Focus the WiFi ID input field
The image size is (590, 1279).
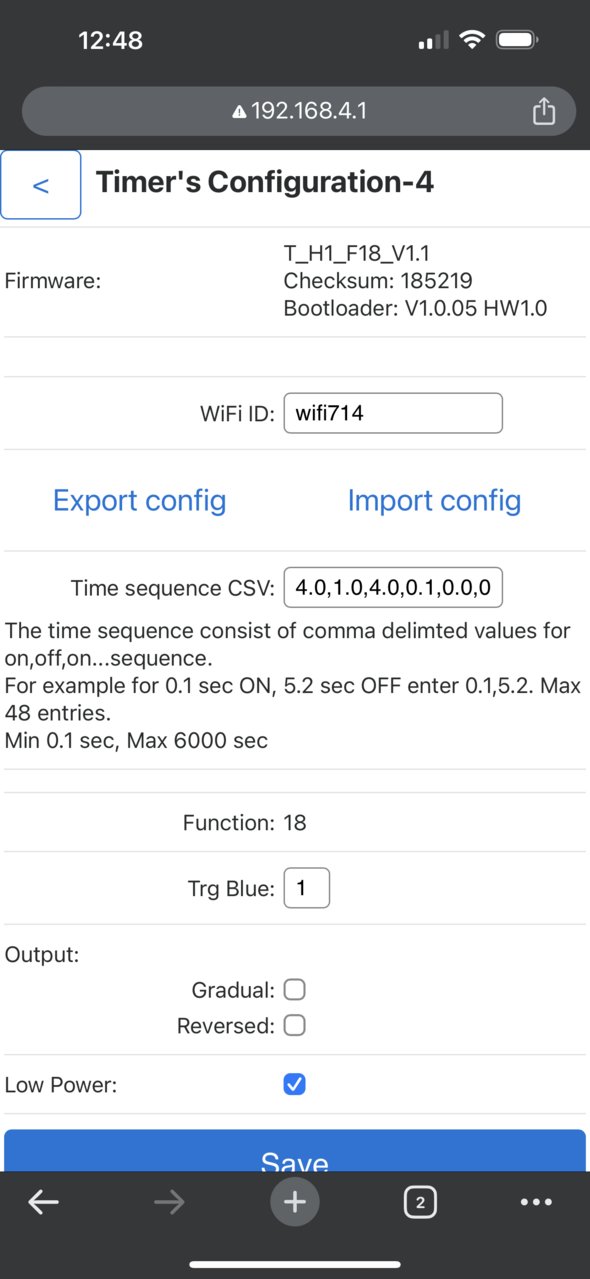(393, 413)
